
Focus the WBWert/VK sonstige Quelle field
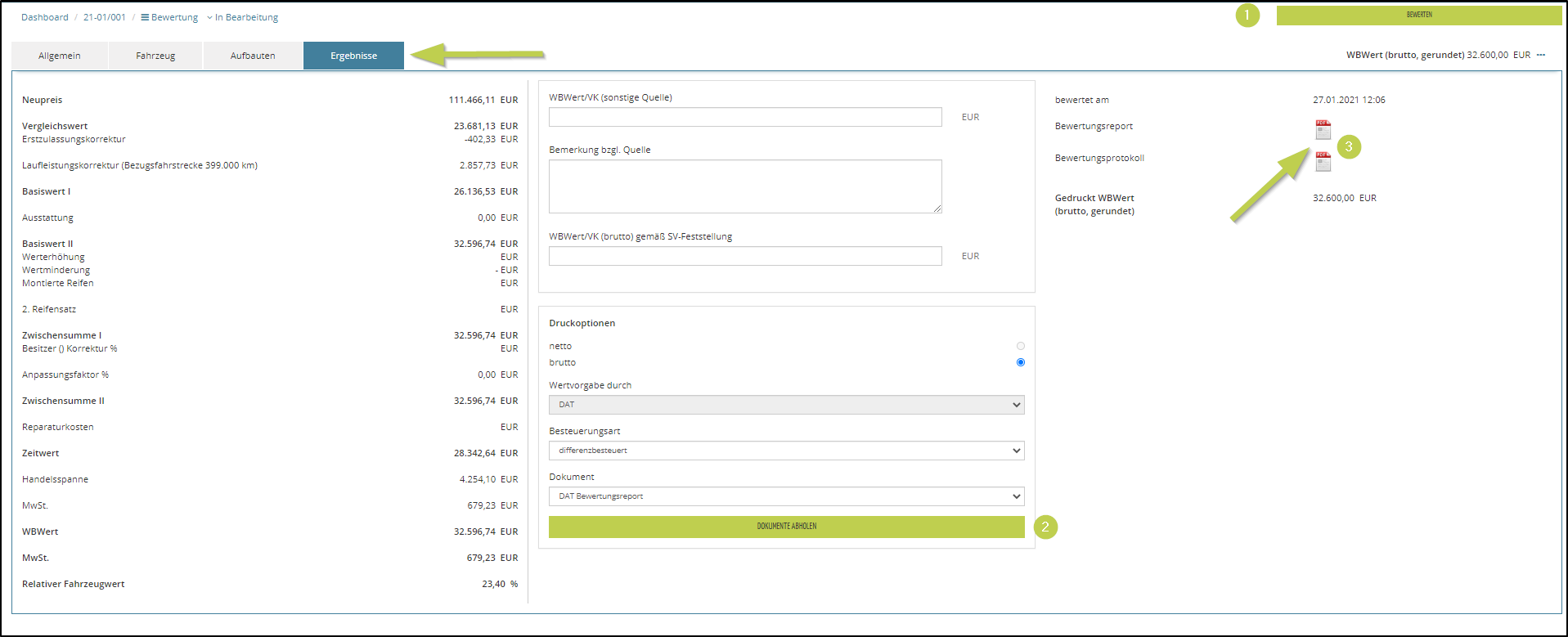(x=745, y=117)
